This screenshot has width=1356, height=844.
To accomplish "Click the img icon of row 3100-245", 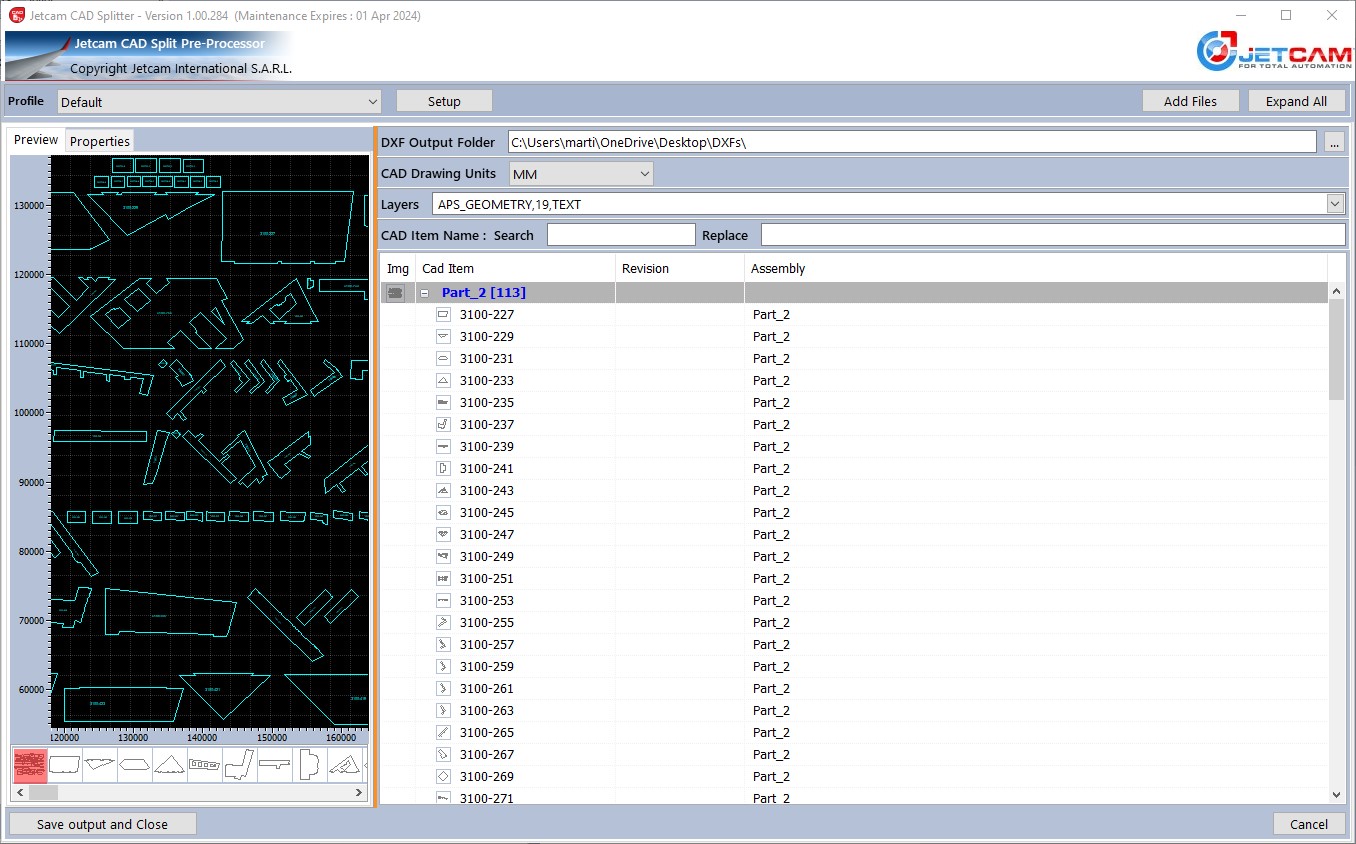I will [443, 513].
